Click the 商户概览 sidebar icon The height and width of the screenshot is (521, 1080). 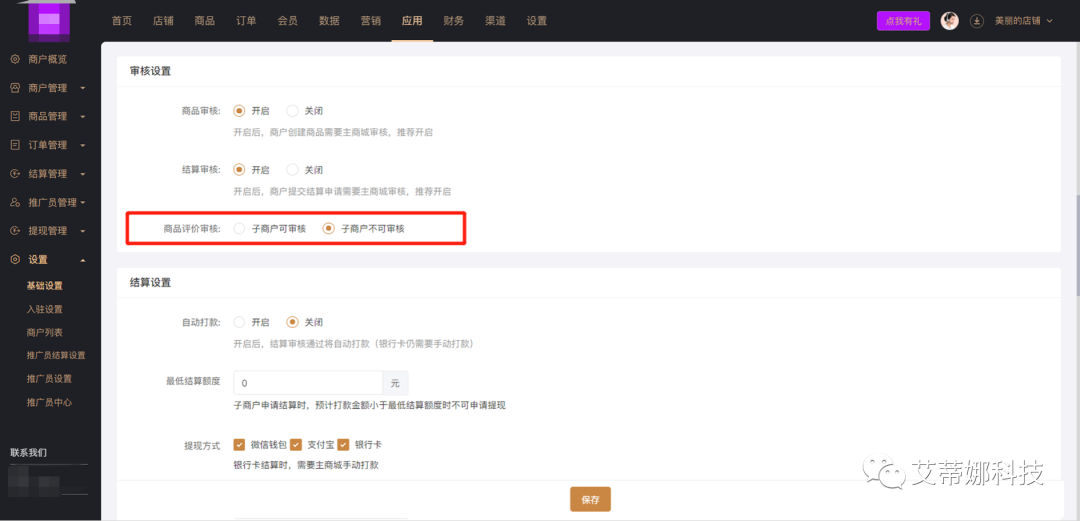tap(15, 59)
